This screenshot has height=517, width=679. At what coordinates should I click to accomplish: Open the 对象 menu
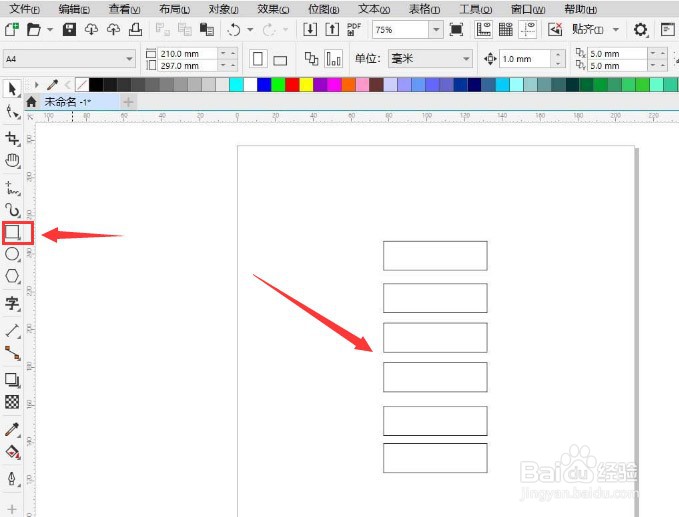click(224, 9)
